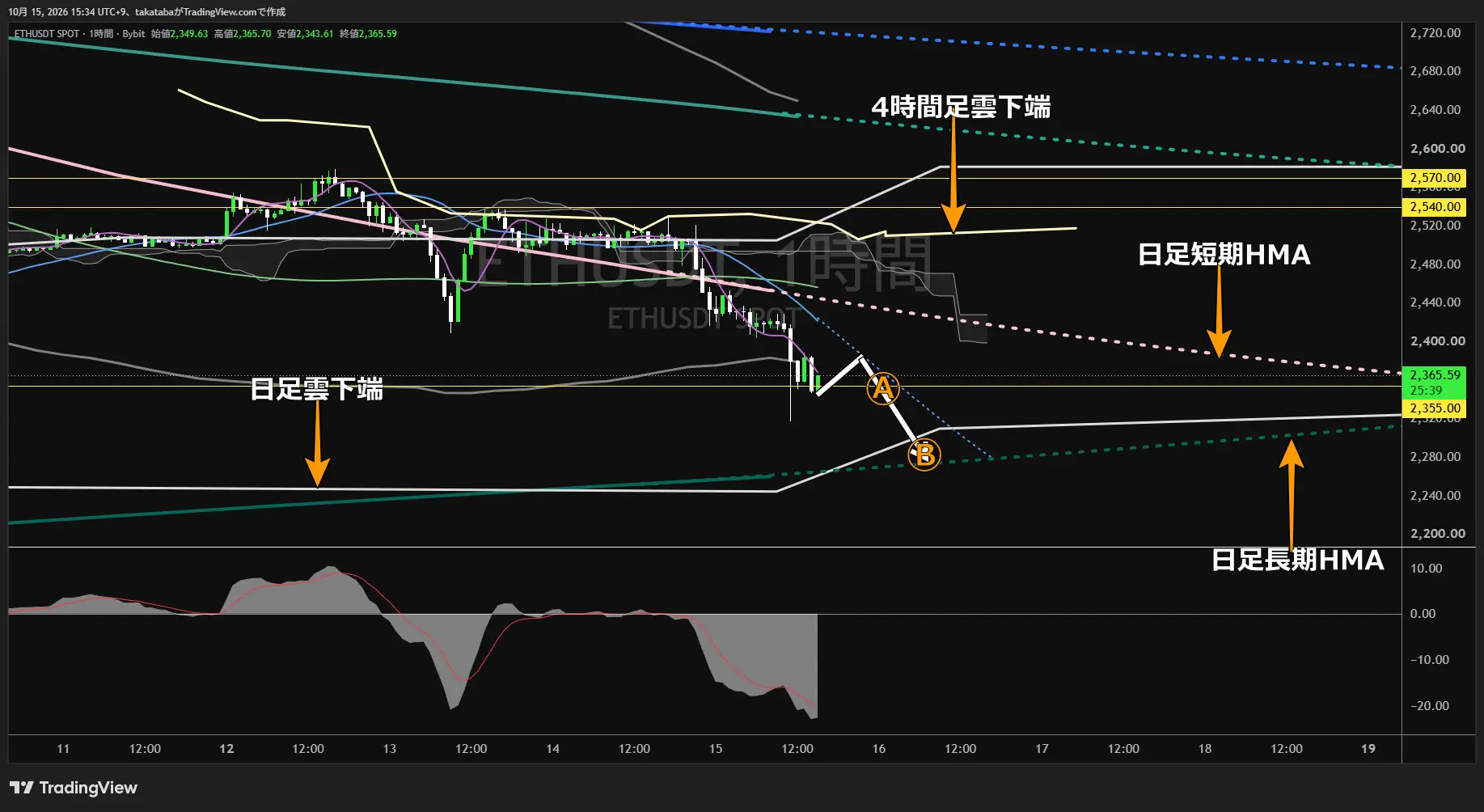The height and width of the screenshot is (812, 1484).
Task: Select the yellow 2,540.00 price label
Action: (x=1435, y=207)
